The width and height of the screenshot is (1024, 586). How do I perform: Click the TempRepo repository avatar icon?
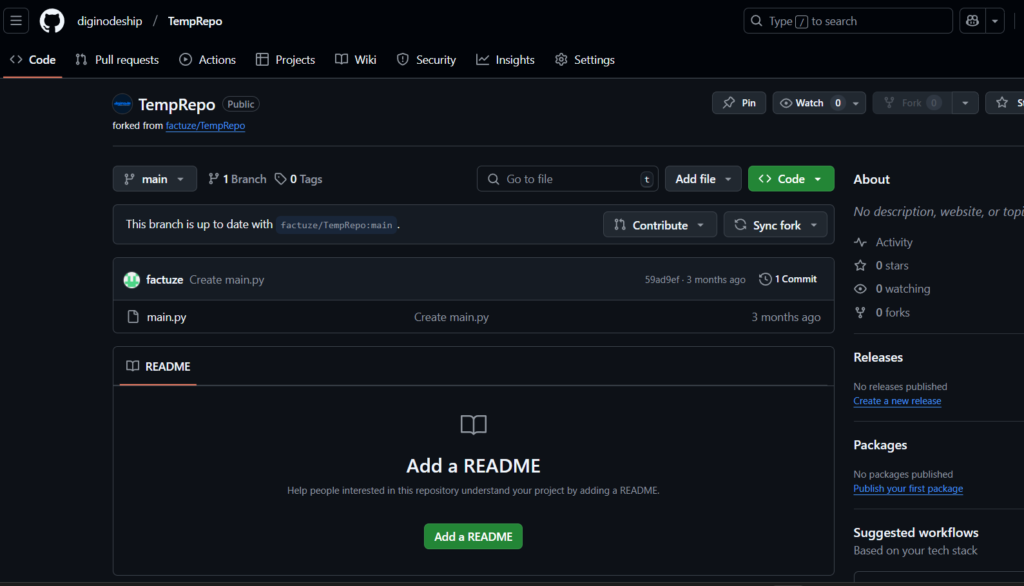pyautogui.click(x=122, y=104)
